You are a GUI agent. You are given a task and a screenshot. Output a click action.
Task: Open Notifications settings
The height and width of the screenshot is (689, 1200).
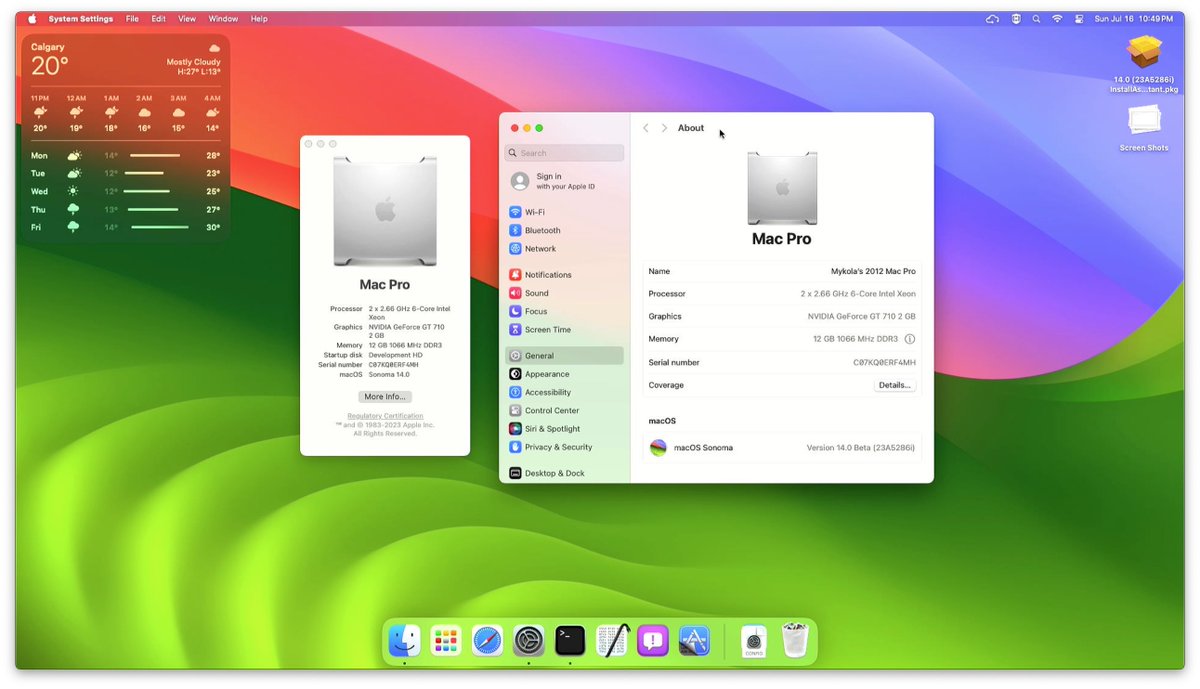pyautogui.click(x=564, y=275)
